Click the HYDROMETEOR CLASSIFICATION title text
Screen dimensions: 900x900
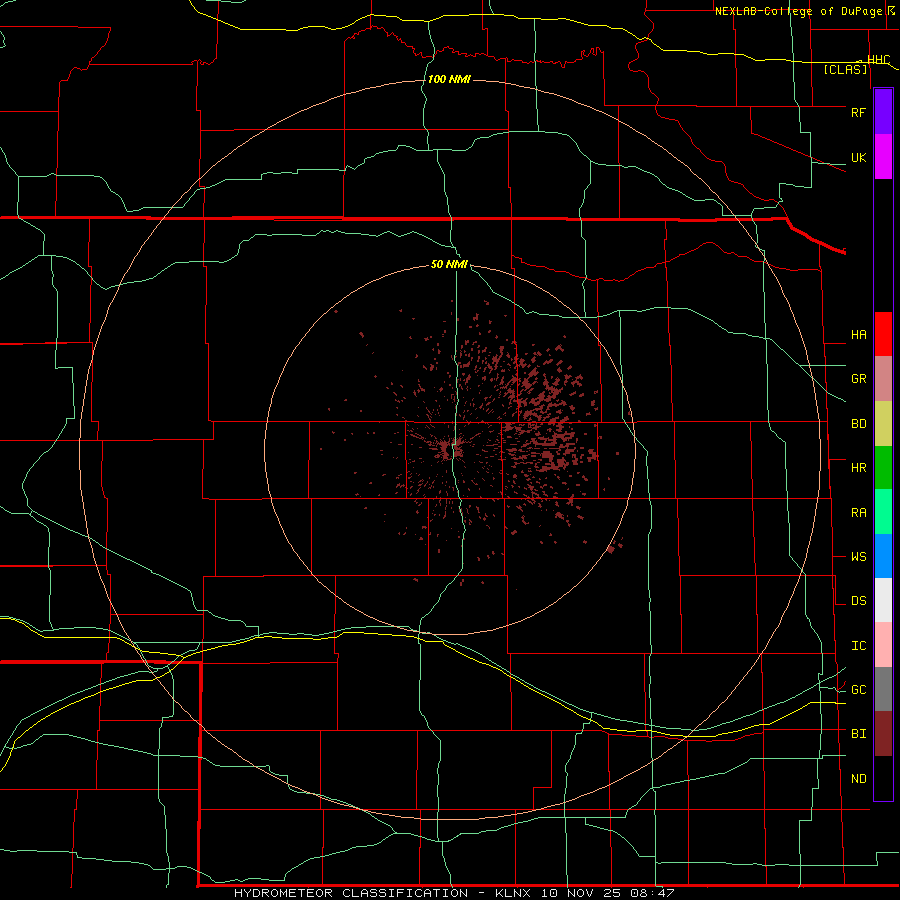tap(351, 893)
